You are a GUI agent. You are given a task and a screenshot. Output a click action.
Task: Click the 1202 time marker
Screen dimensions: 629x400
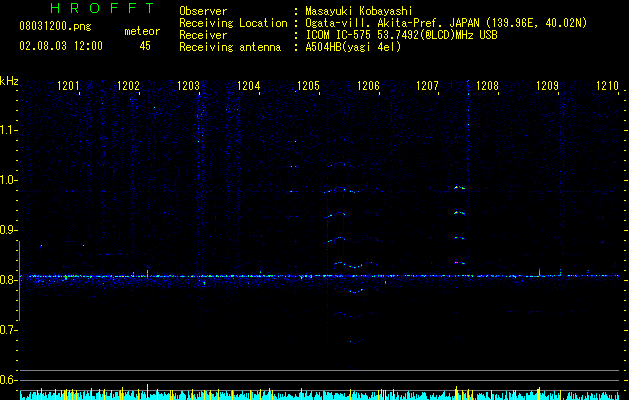click(x=128, y=86)
